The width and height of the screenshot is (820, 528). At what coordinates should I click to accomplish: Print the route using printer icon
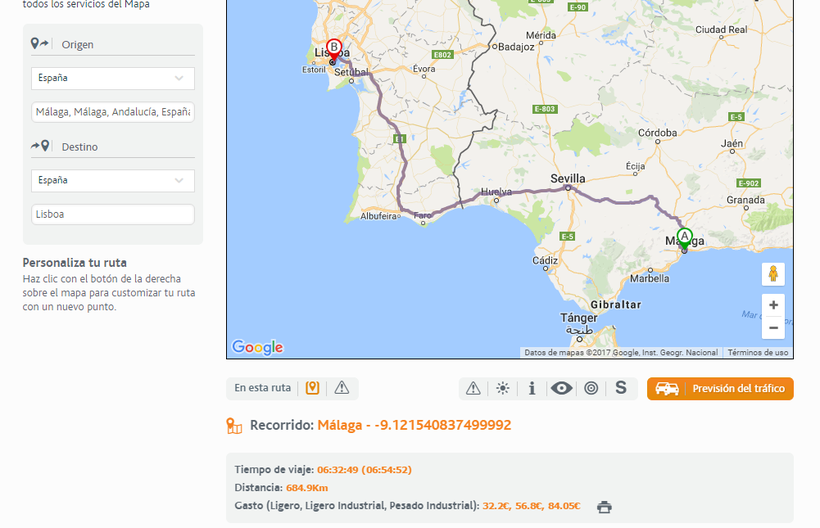click(x=604, y=507)
